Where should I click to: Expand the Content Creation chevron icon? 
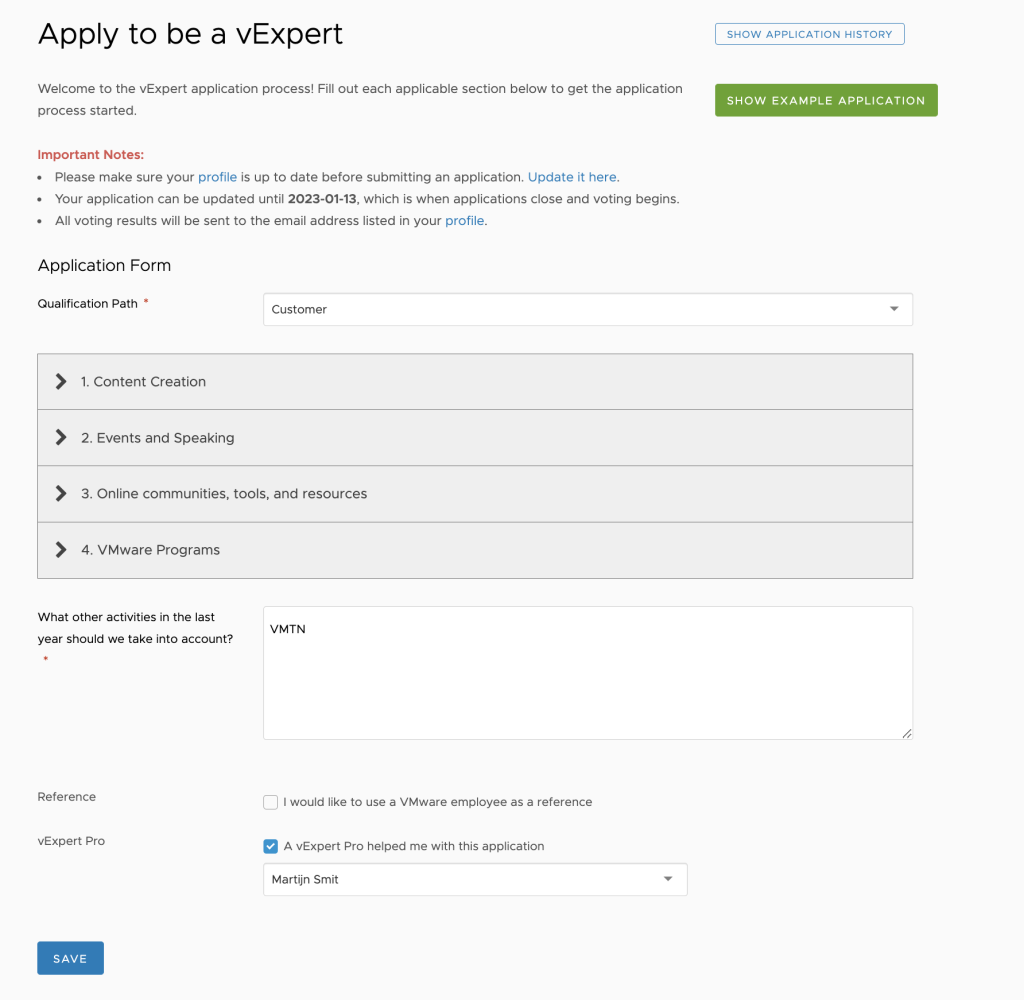[x=61, y=381]
